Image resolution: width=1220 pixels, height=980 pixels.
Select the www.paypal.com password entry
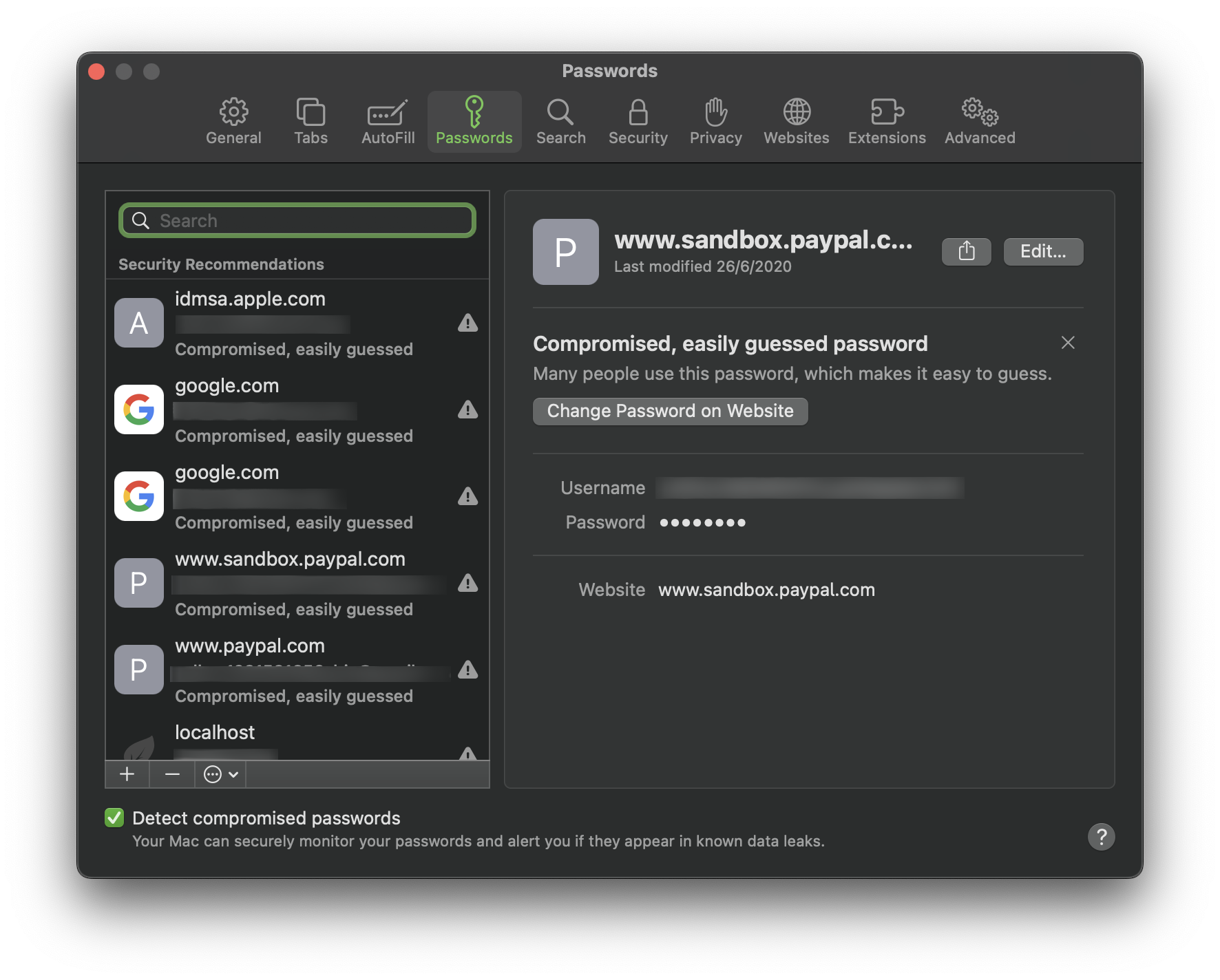click(x=297, y=670)
